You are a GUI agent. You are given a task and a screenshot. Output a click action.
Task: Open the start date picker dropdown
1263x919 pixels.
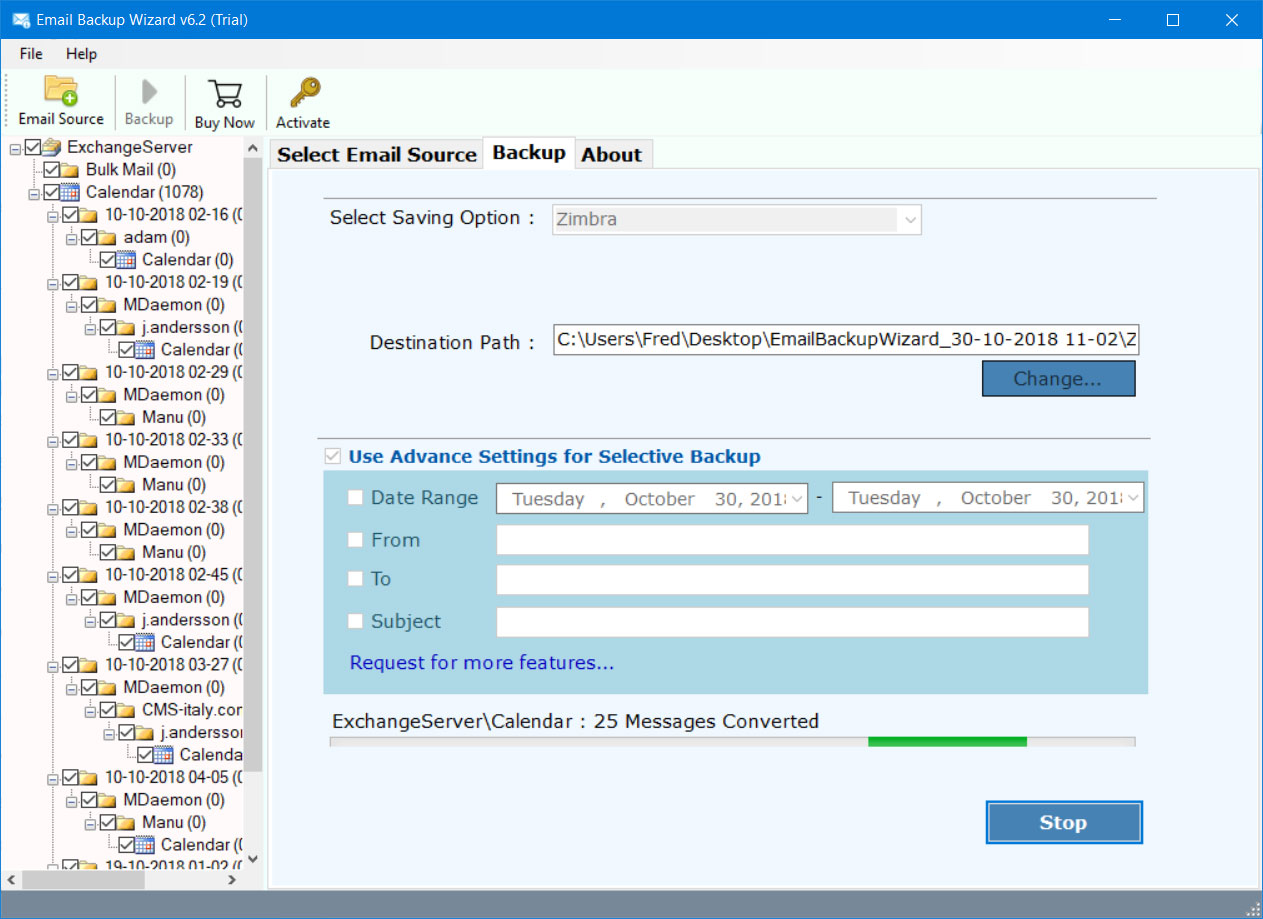(796, 498)
